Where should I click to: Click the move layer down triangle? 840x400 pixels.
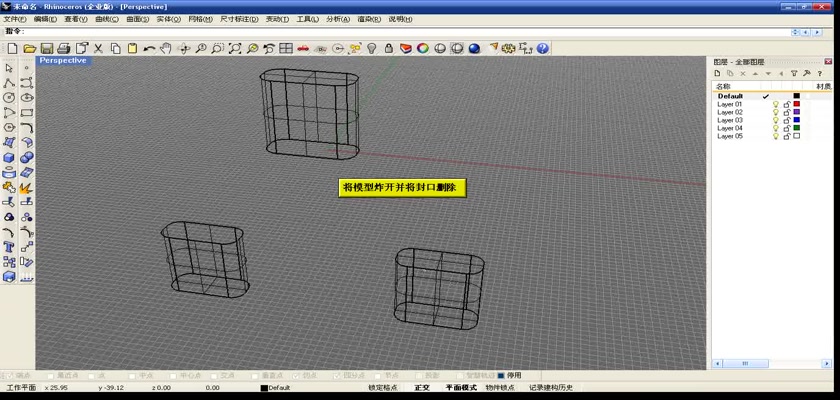pyautogui.click(x=768, y=73)
